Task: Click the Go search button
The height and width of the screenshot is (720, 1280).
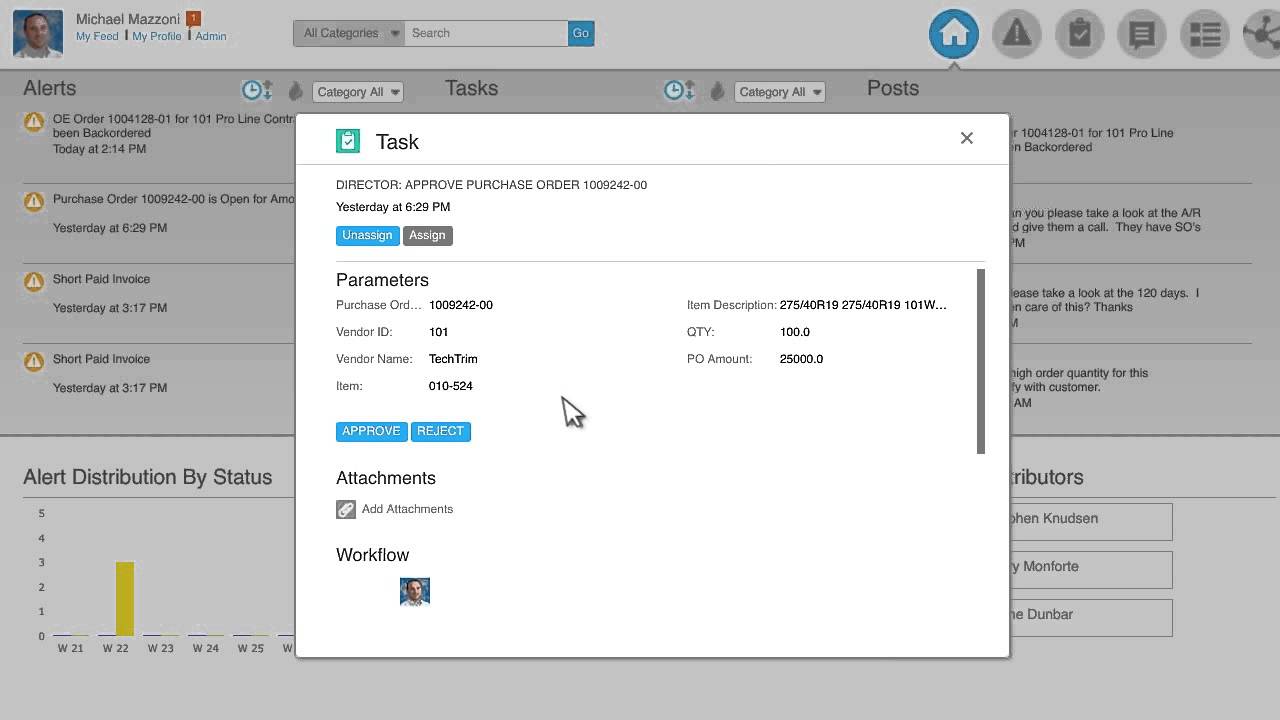Action: (580, 33)
